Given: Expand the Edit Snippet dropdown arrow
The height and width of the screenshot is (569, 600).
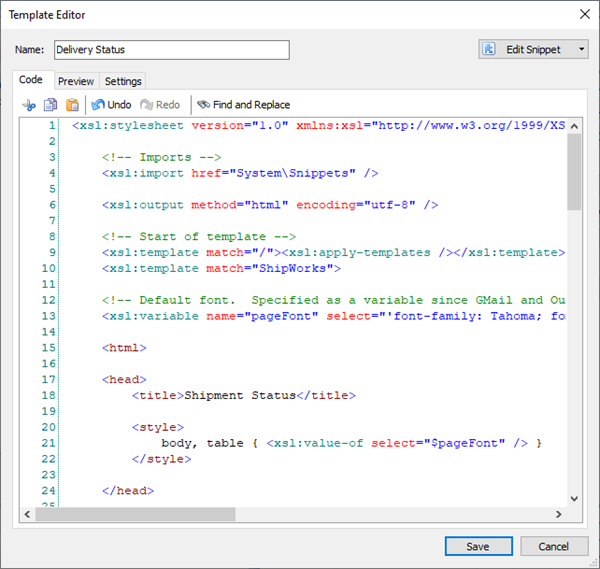Looking at the screenshot, I should (x=581, y=49).
